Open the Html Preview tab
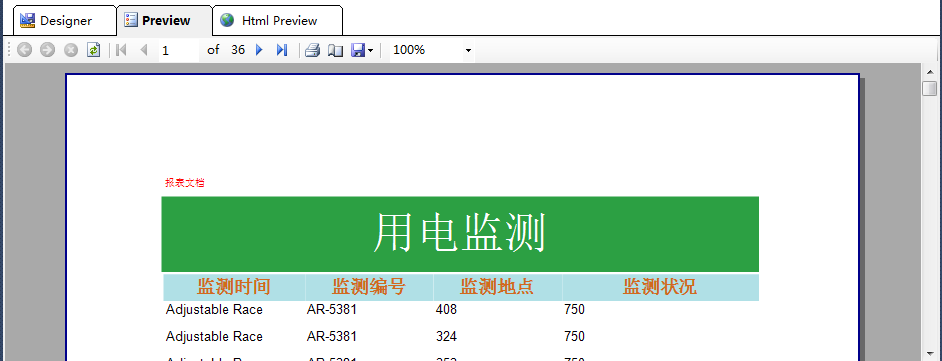This screenshot has height=361, width=942. (278, 20)
